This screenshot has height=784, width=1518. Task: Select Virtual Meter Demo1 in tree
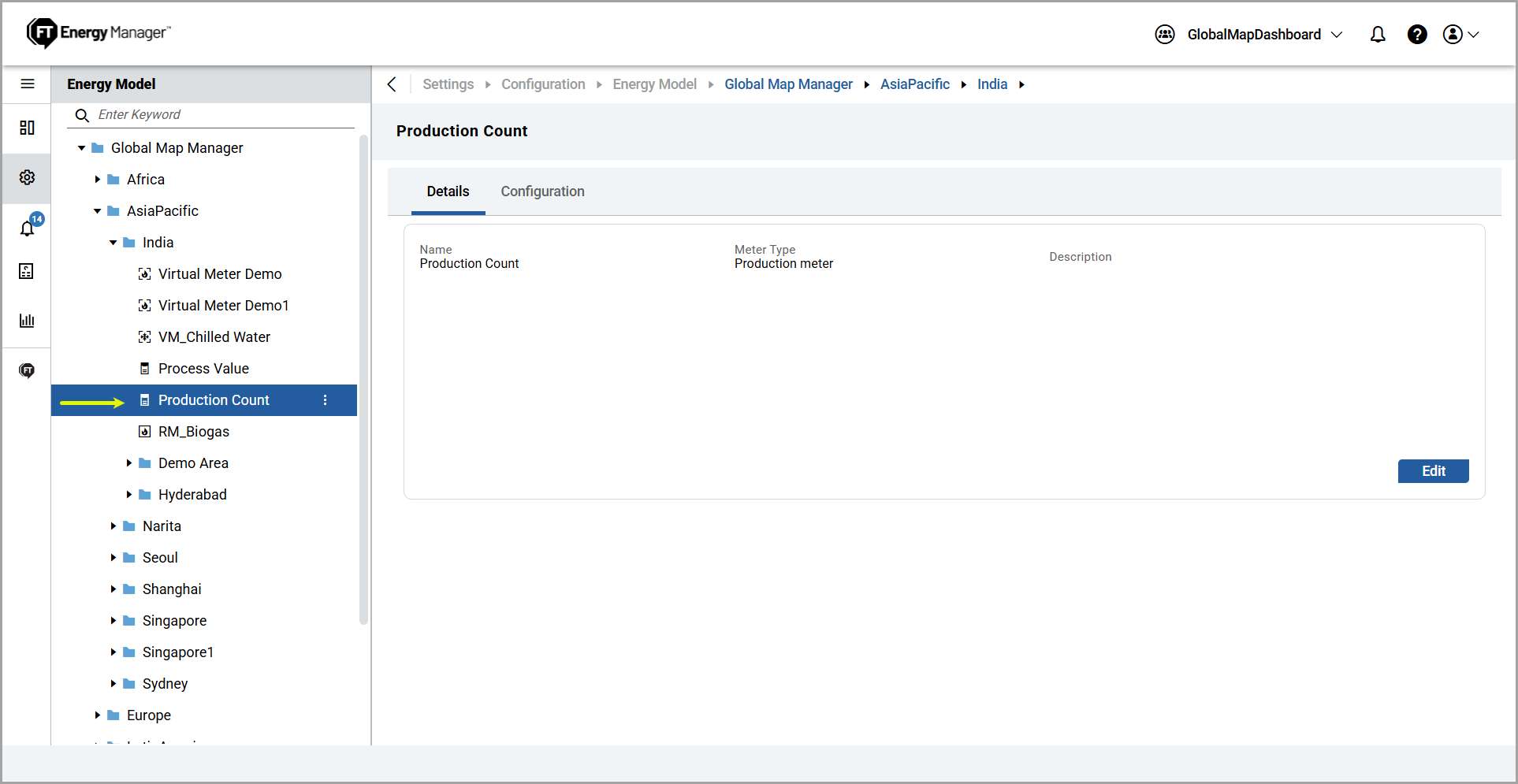(224, 306)
